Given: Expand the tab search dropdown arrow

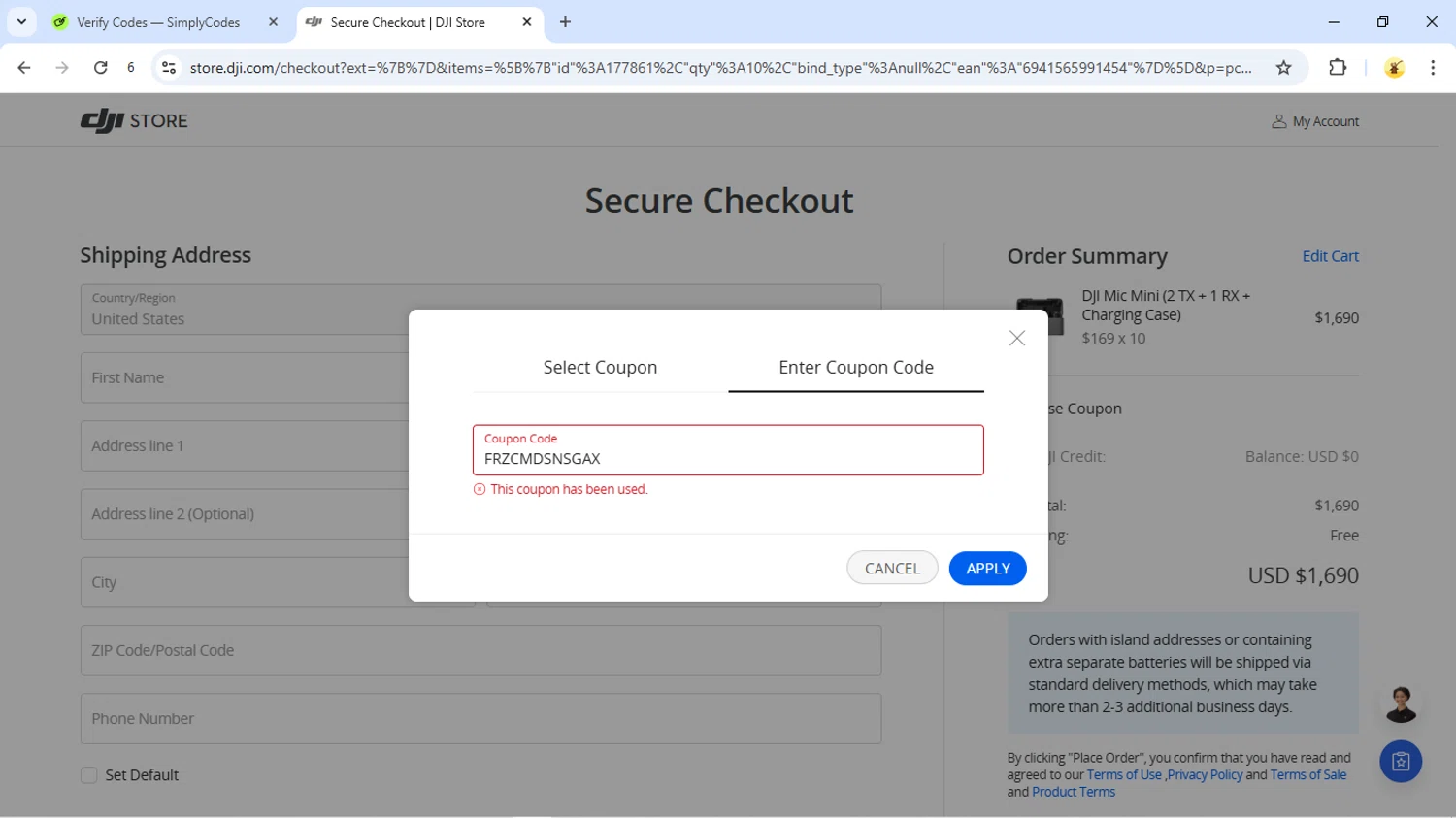Looking at the screenshot, I should coord(21,21).
